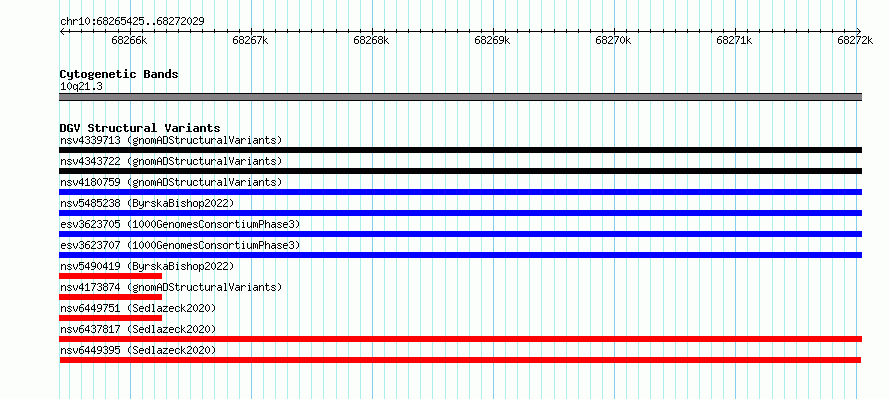Image resolution: width=890 pixels, height=399 pixels.
Task: Select the black bar under nsv4339713
Action: (x=460, y=150)
